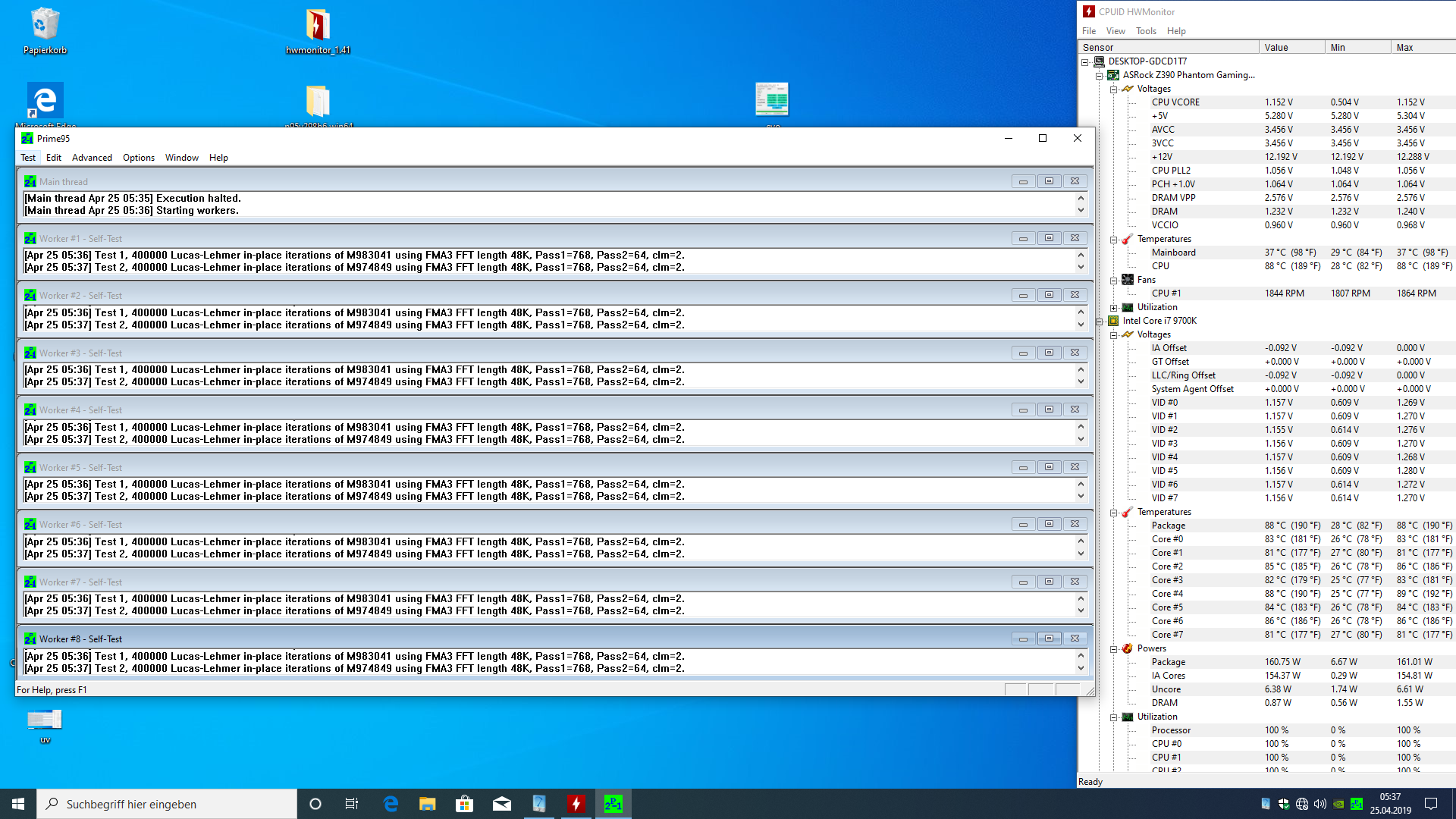
Task: Open the Advanced menu in Prime95
Action: pyautogui.click(x=92, y=158)
